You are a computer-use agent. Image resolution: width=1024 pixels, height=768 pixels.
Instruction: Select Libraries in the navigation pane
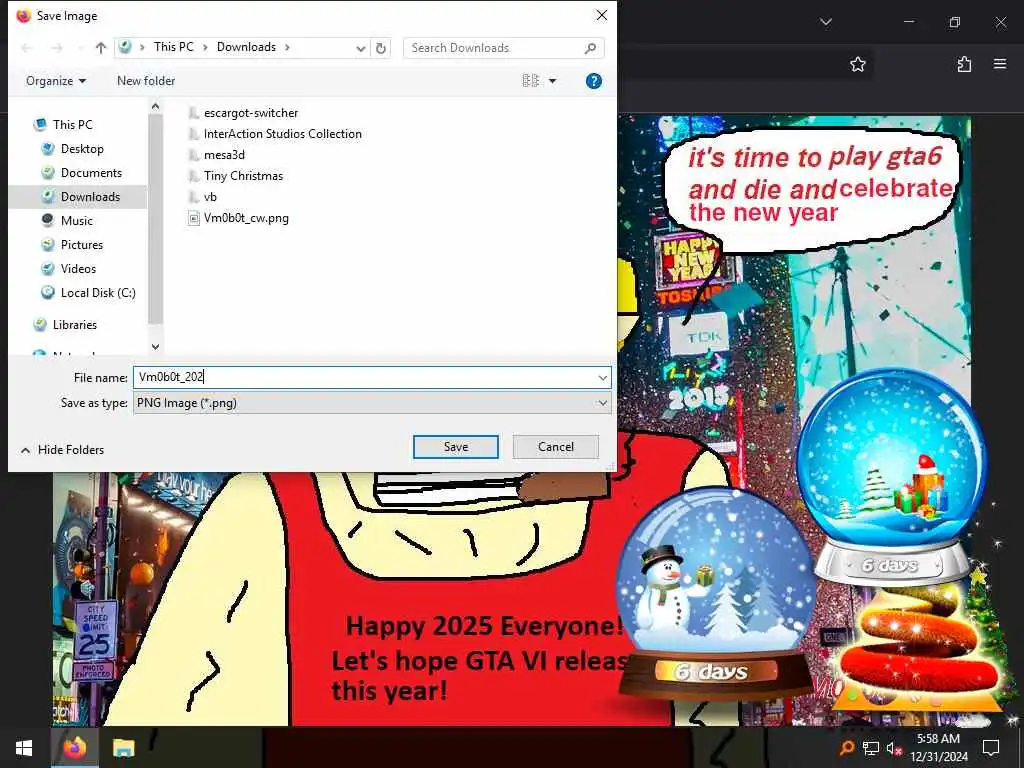pos(74,325)
